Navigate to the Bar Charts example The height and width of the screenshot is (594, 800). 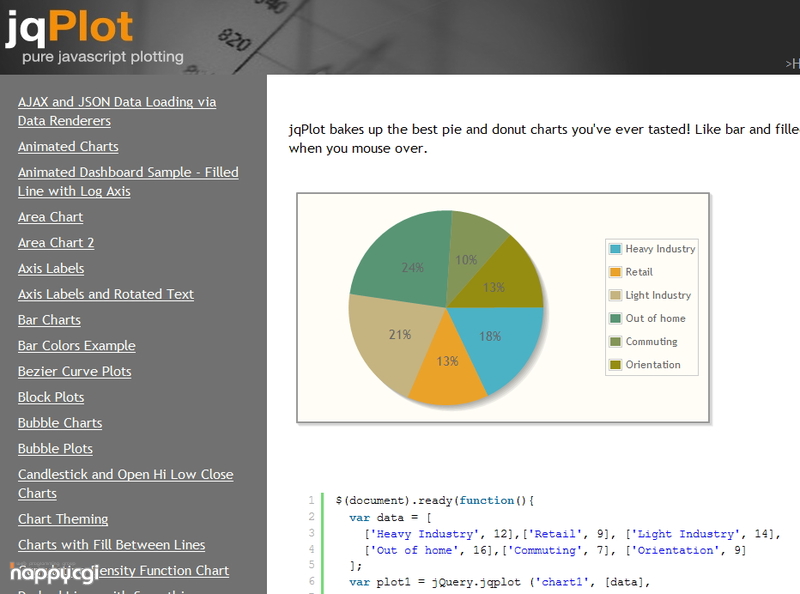(49, 320)
